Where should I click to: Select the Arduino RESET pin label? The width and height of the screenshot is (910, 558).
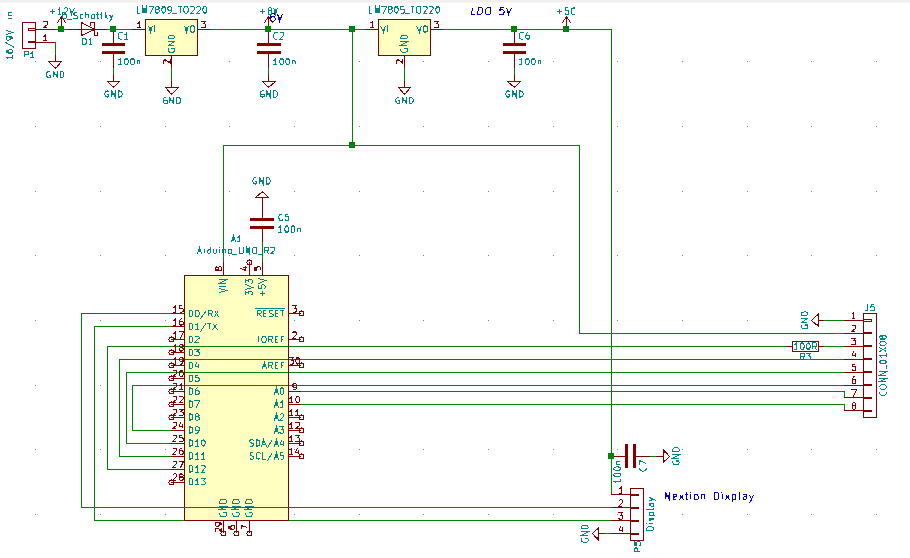coord(270,313)
